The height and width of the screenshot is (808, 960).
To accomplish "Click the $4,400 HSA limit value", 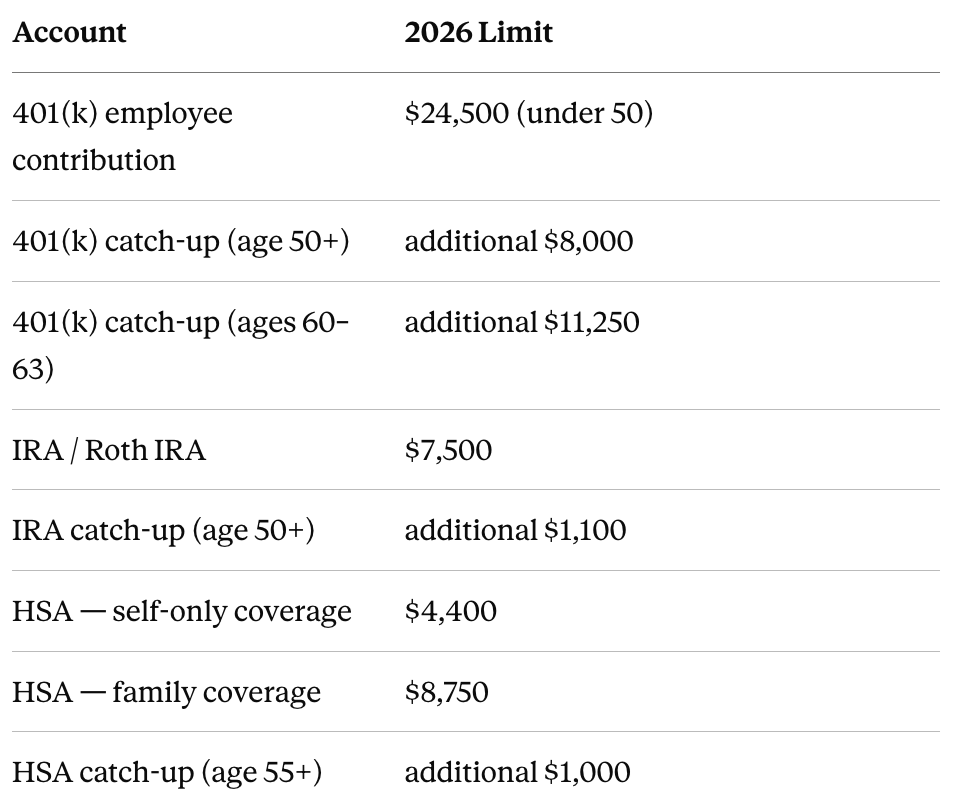I will [451, 611].
